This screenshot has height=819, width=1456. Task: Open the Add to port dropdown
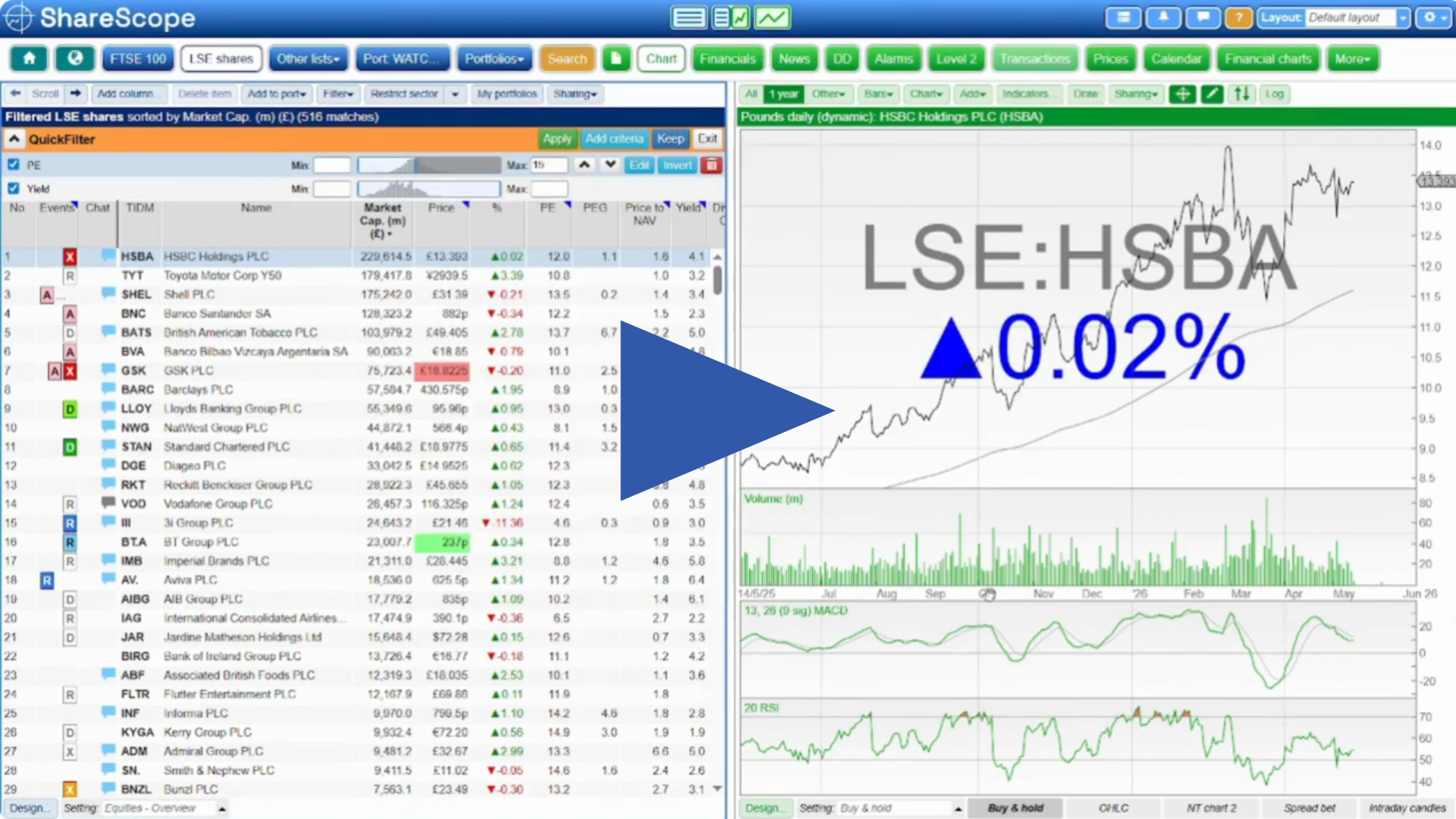(x=277, y=93)
